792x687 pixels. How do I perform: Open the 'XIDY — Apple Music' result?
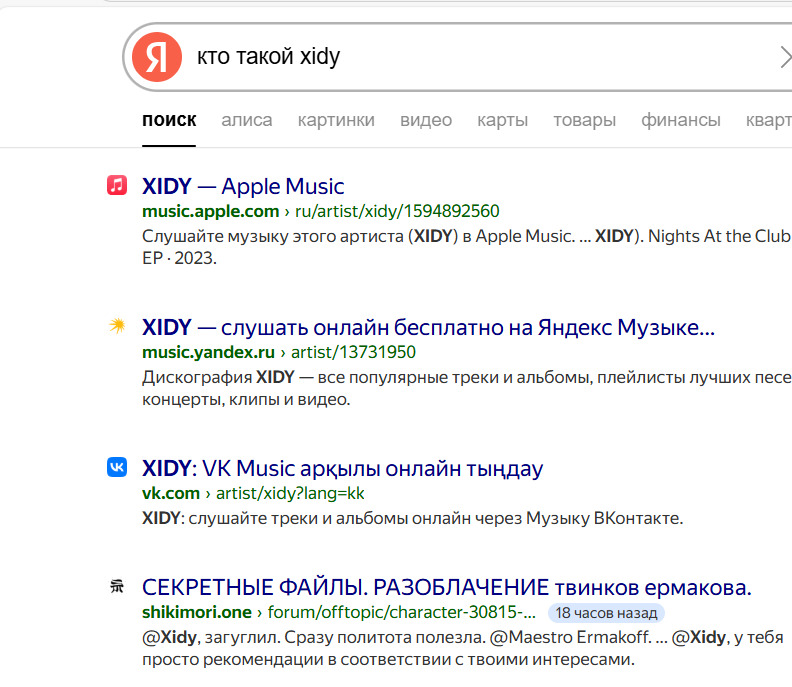(x=243, y=186)
